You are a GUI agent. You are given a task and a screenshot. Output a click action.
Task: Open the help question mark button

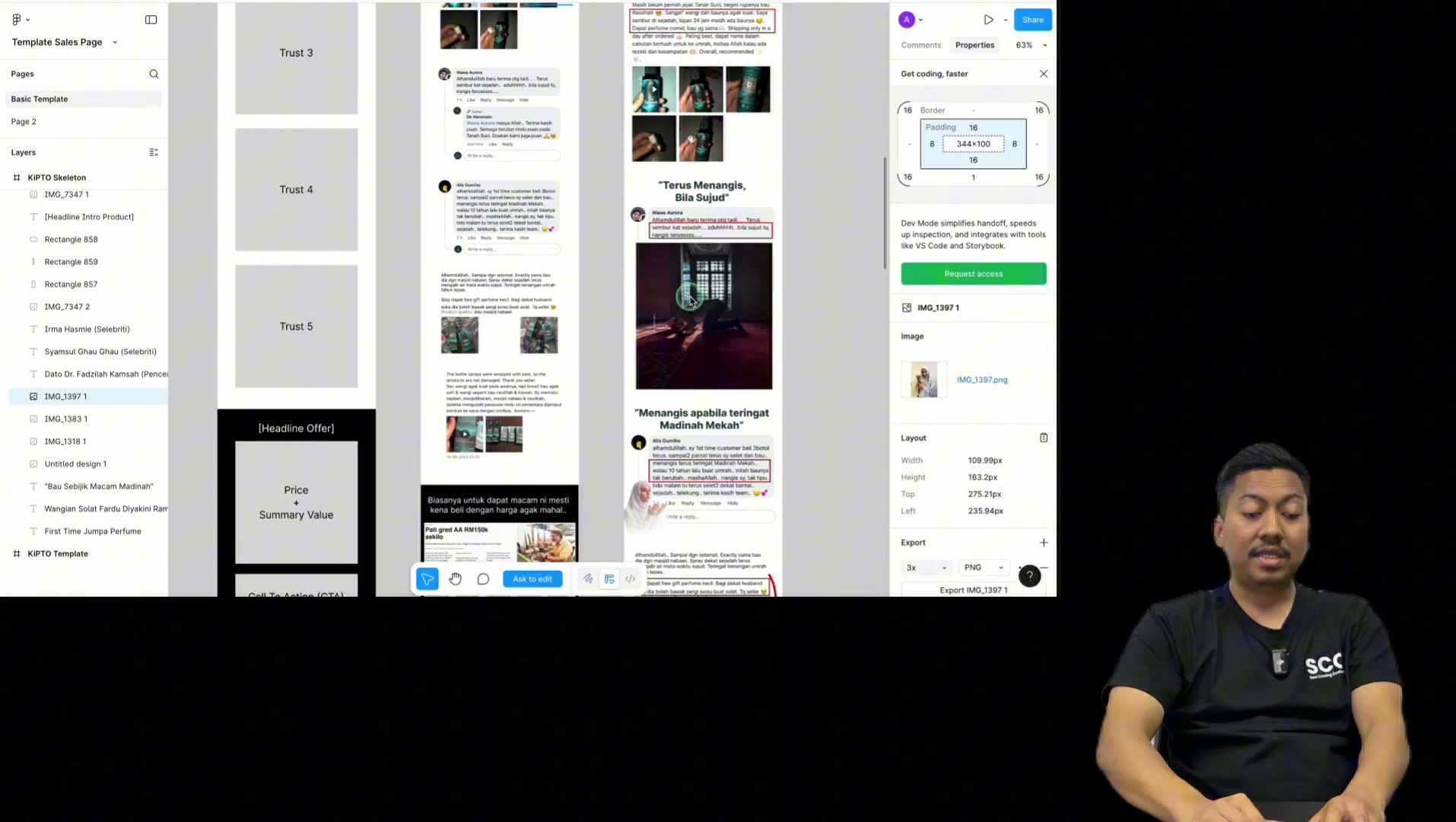click(x=1029, y=576)
